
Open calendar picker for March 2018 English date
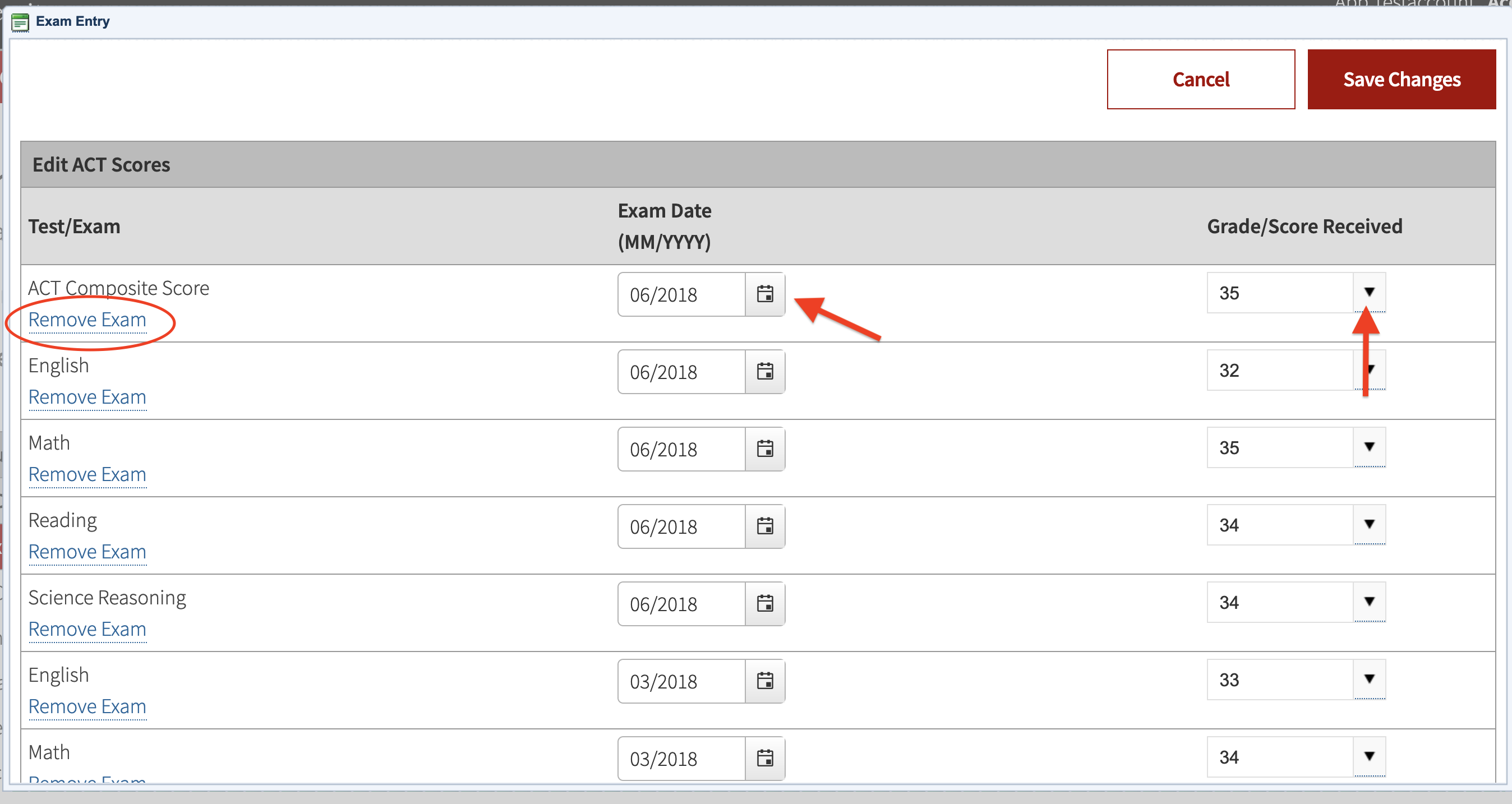[x=765, y=681]
